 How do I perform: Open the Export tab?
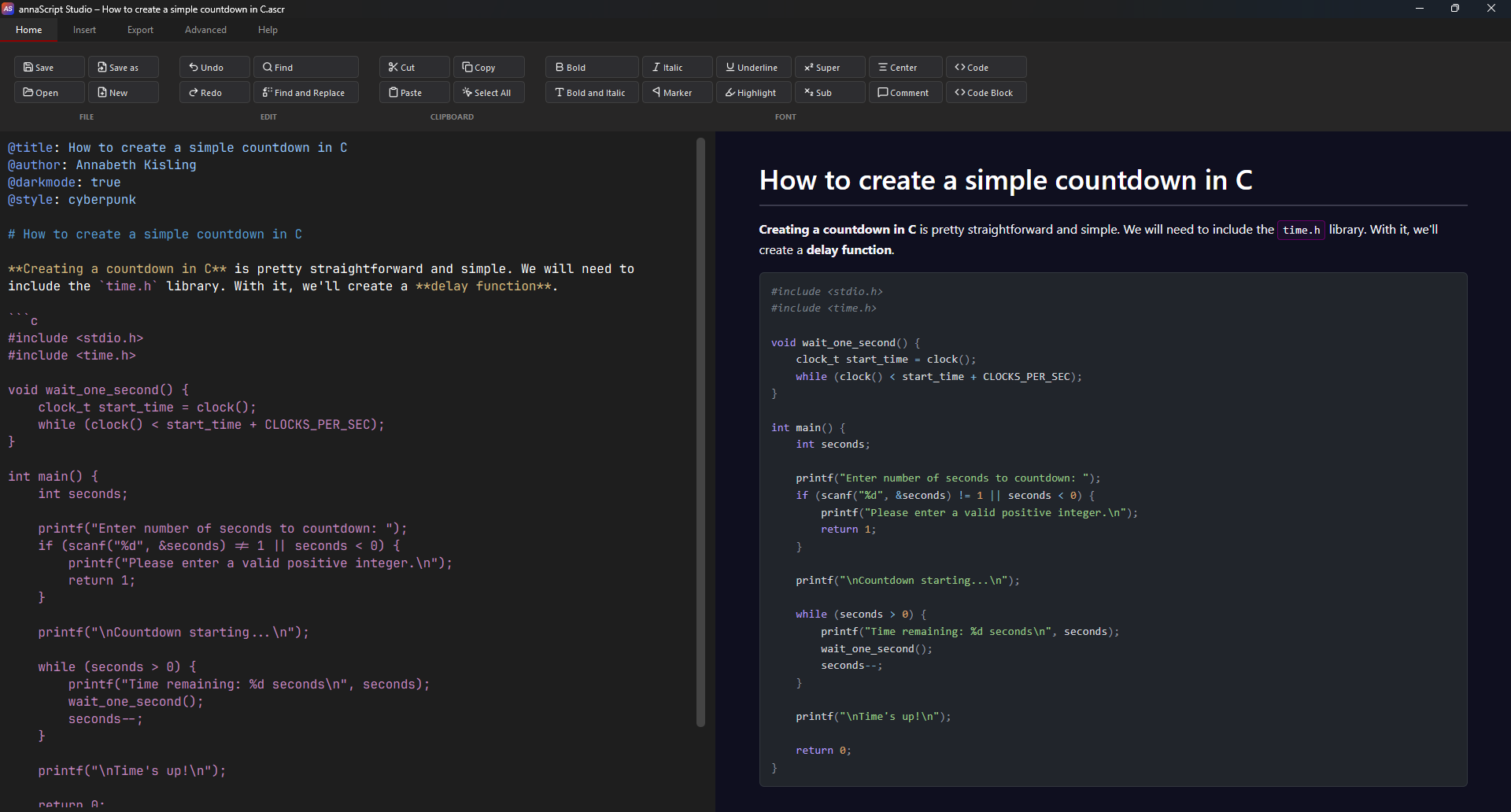click(140, 30)
